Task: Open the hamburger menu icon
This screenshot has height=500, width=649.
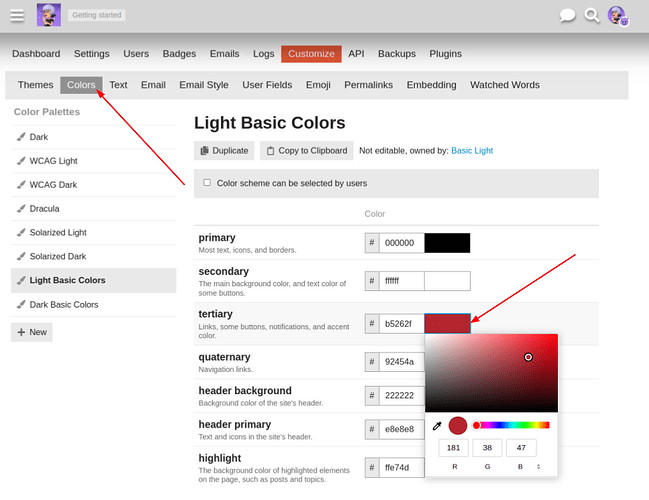Action: tap(17, 16)
